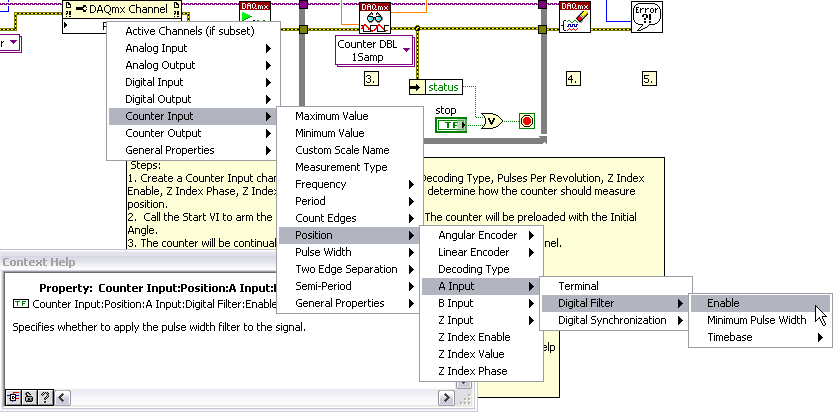
Task: Choose the Terminal property
Action: [x=616, y=286]
